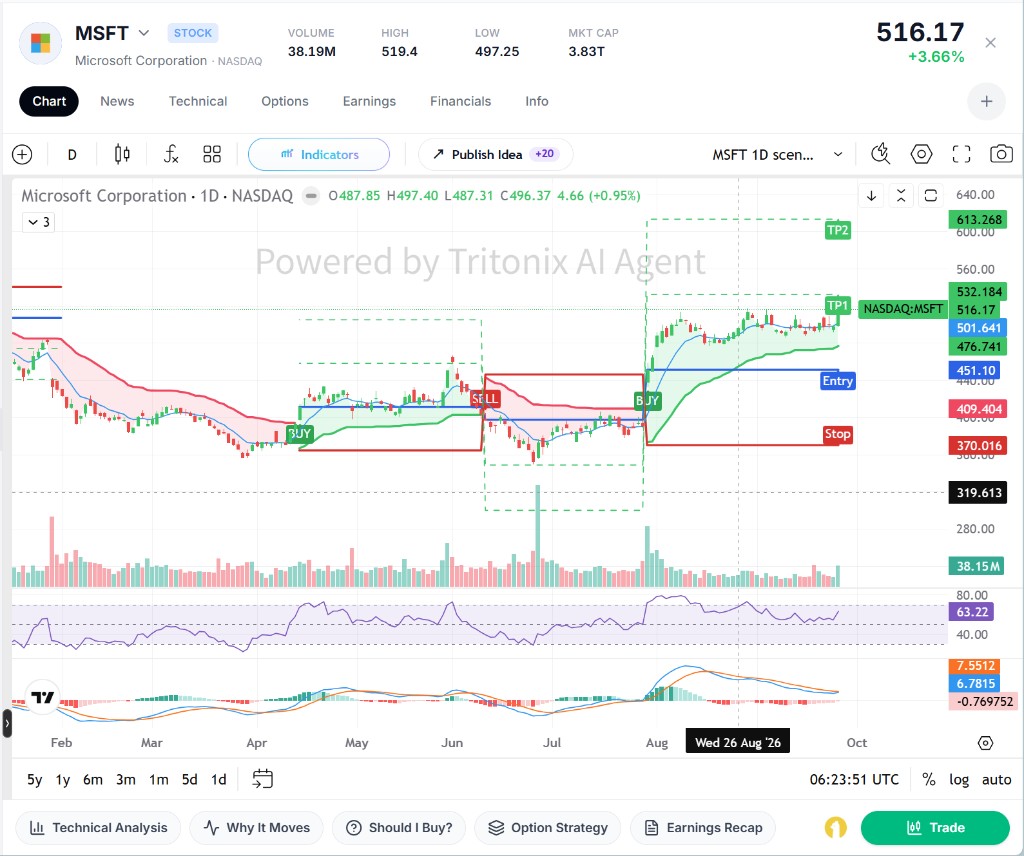
Task: Toggle the log scale
Action: click(959, 780)
